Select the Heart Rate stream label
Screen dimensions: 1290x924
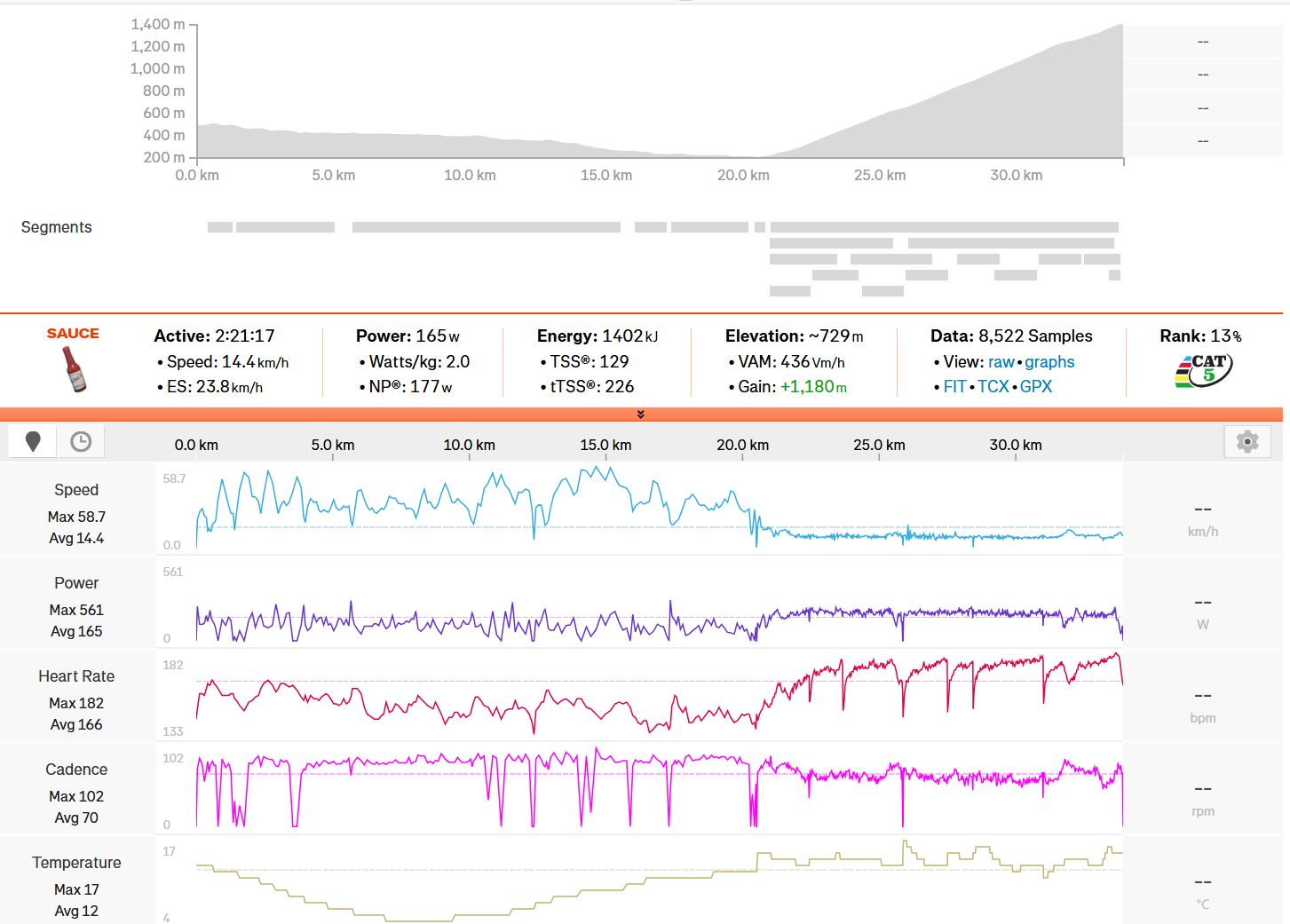(x=76, y=676)
